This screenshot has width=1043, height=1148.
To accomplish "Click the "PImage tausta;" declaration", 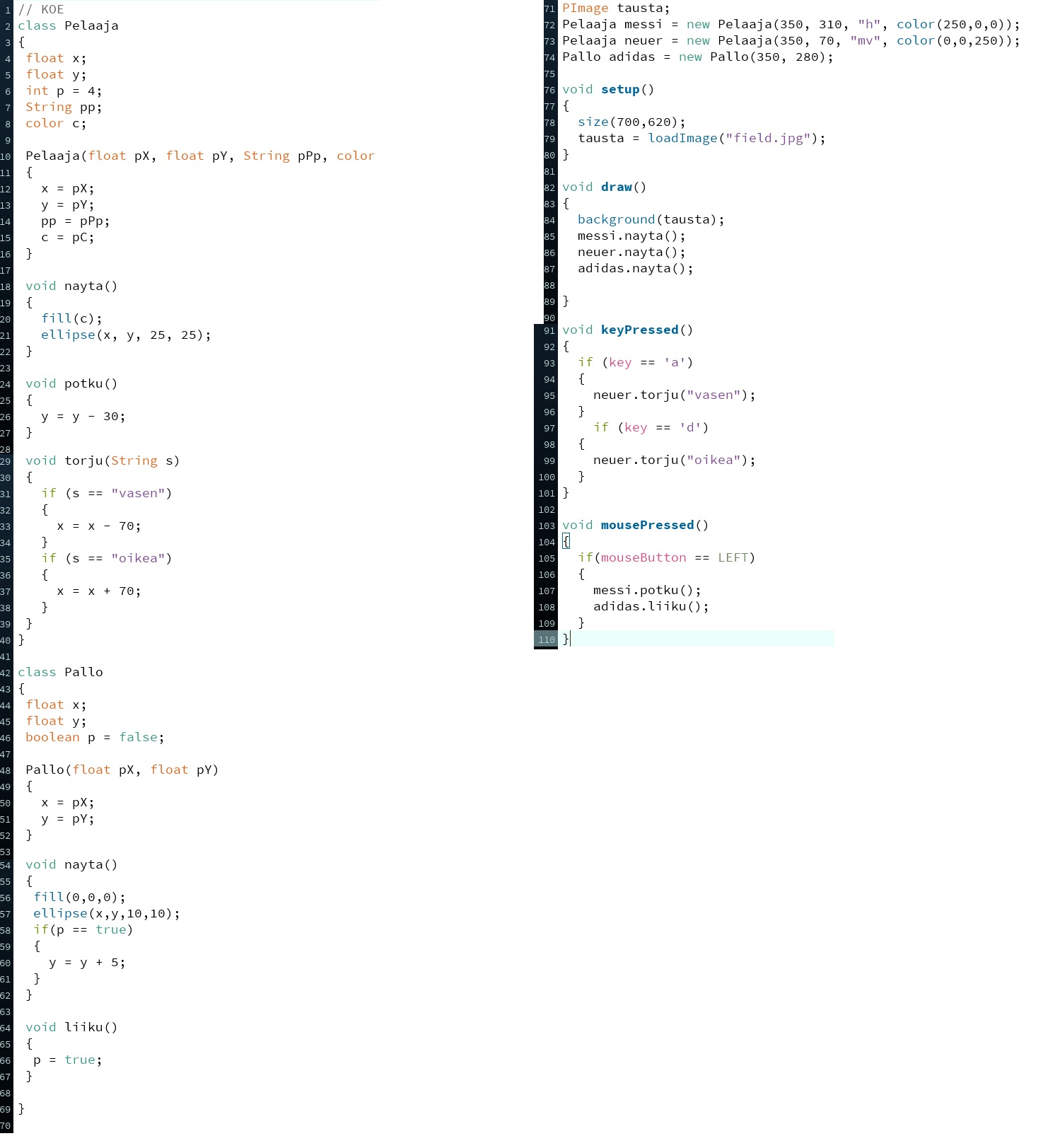I will 615,8.
